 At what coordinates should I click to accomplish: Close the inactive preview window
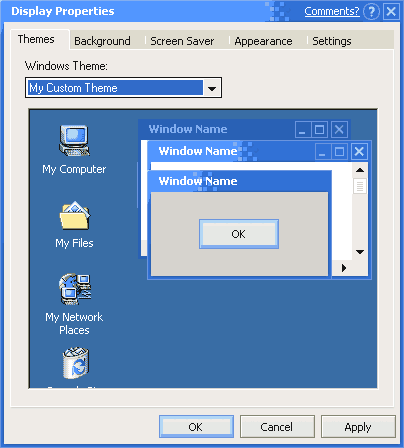pos(339,130)
